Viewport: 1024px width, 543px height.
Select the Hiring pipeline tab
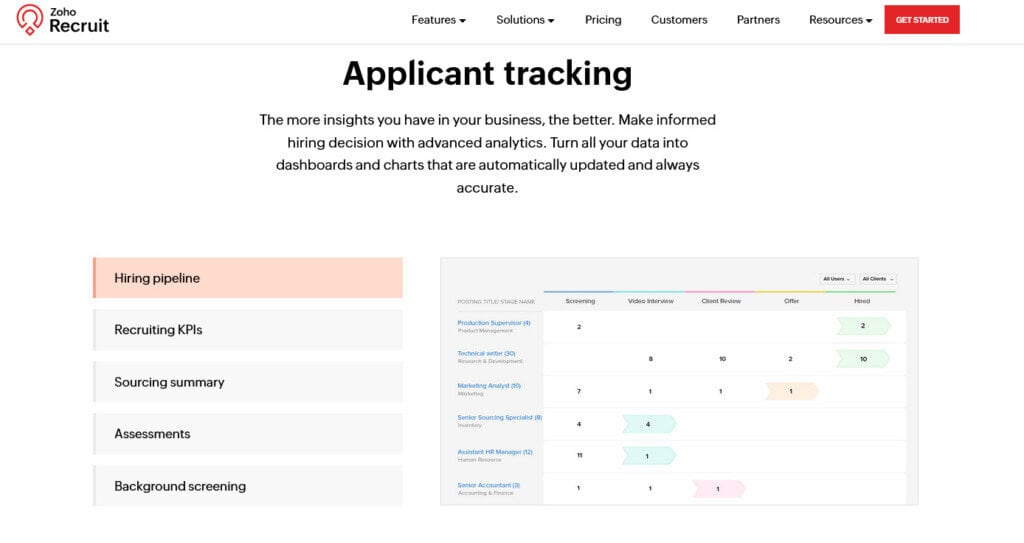click(x=248, y=278)
